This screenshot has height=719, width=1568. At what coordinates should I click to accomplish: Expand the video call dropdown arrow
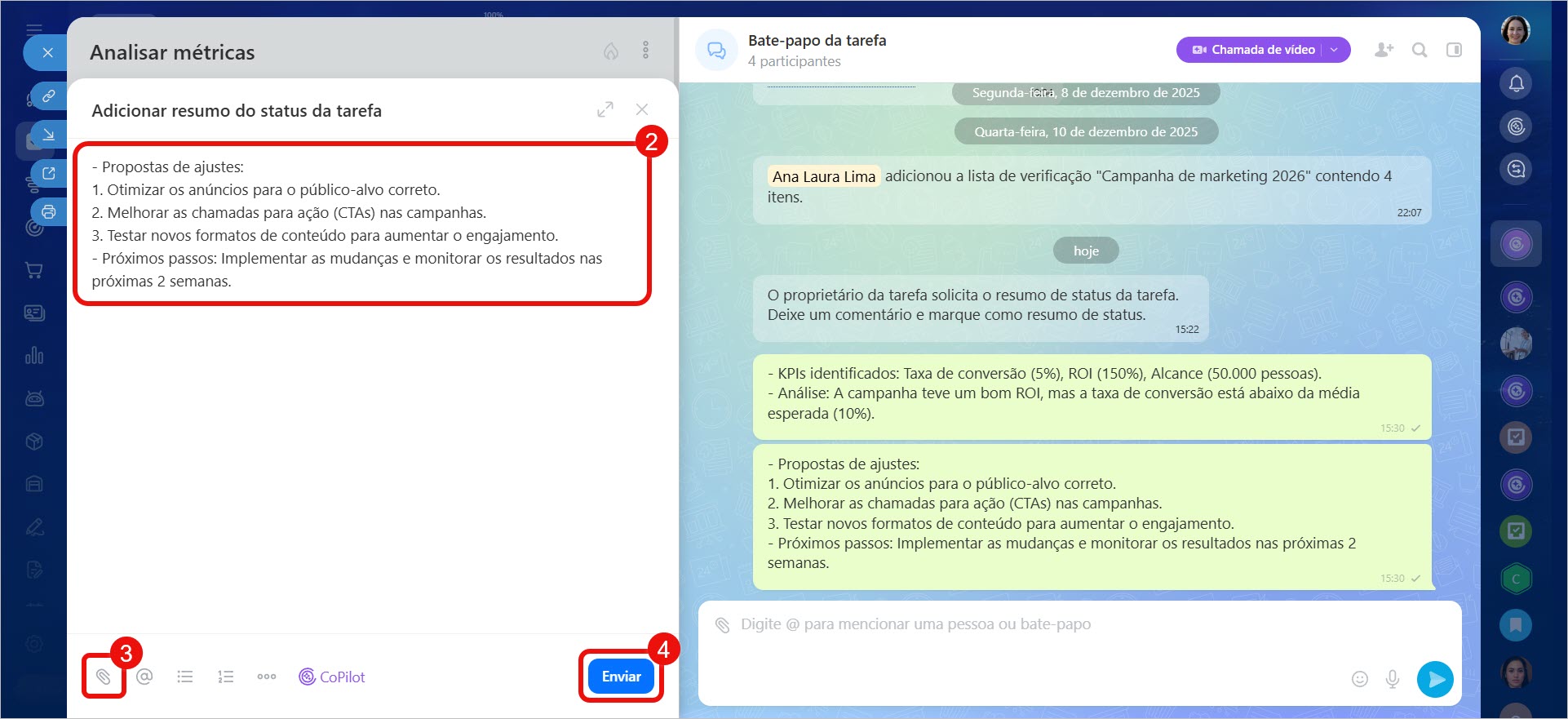click(1335, 50)
